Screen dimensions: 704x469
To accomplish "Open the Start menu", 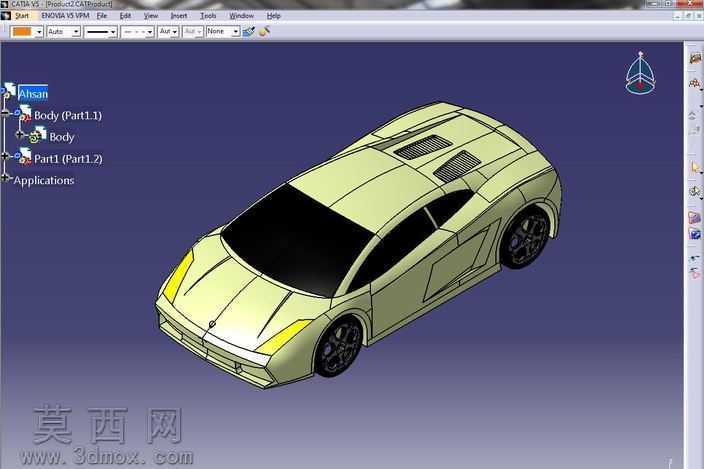I will point(22,16).
